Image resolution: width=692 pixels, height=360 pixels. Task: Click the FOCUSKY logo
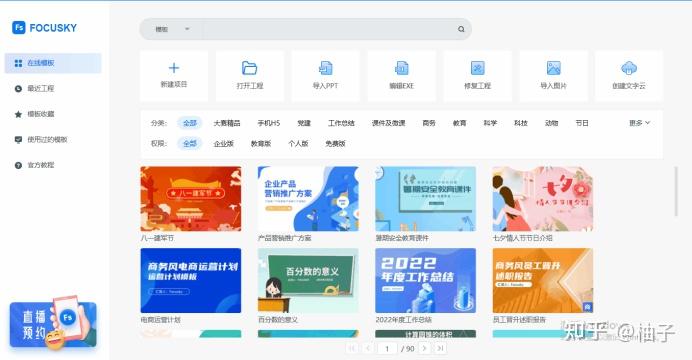[x=44, y=28]
